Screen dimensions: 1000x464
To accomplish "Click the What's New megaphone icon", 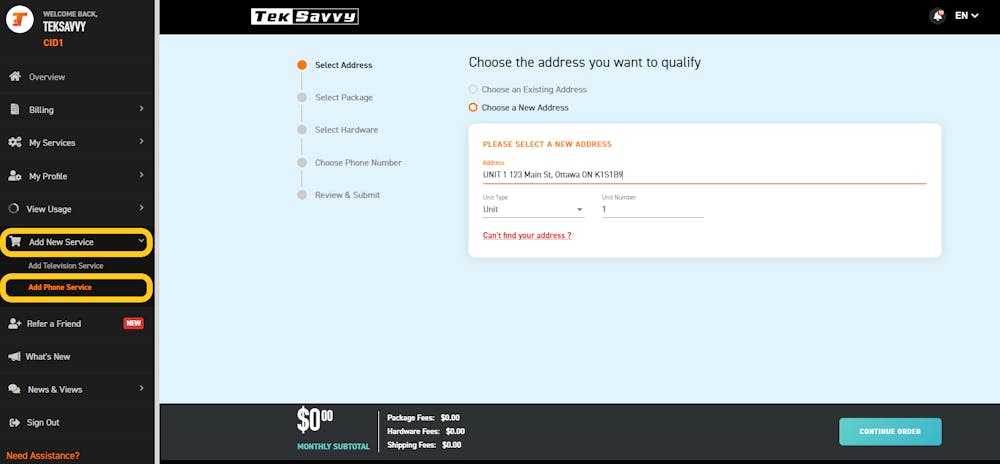I will (x=14, y=356).
